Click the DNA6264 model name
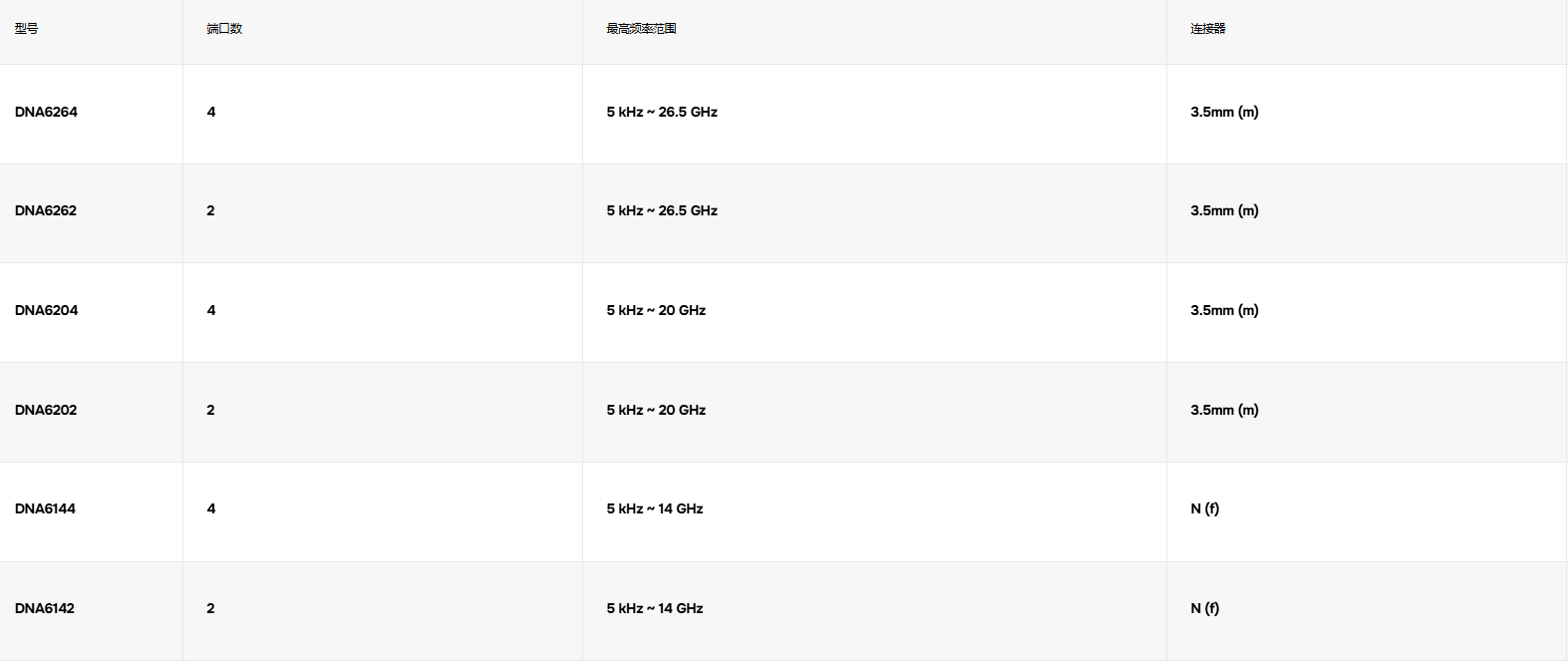The height and width of the screenshot is (661, 1568). click(46, 112)
